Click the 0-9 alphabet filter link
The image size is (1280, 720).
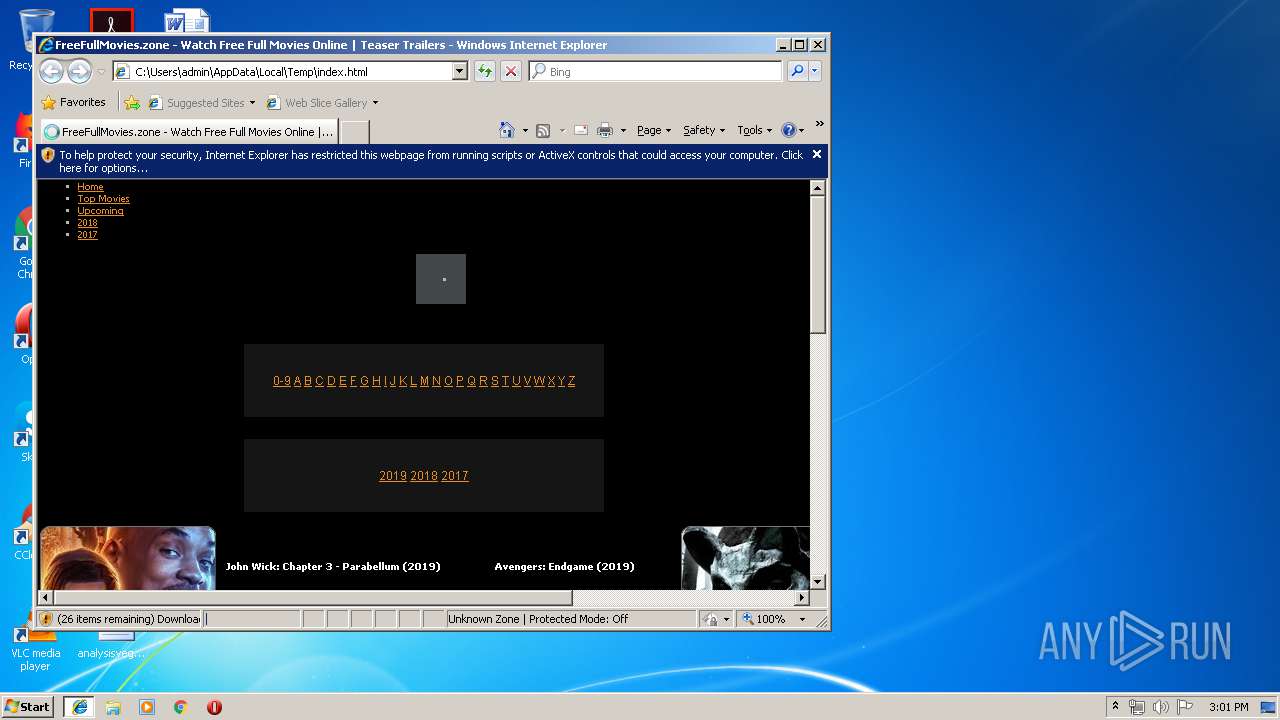point(282,381)
